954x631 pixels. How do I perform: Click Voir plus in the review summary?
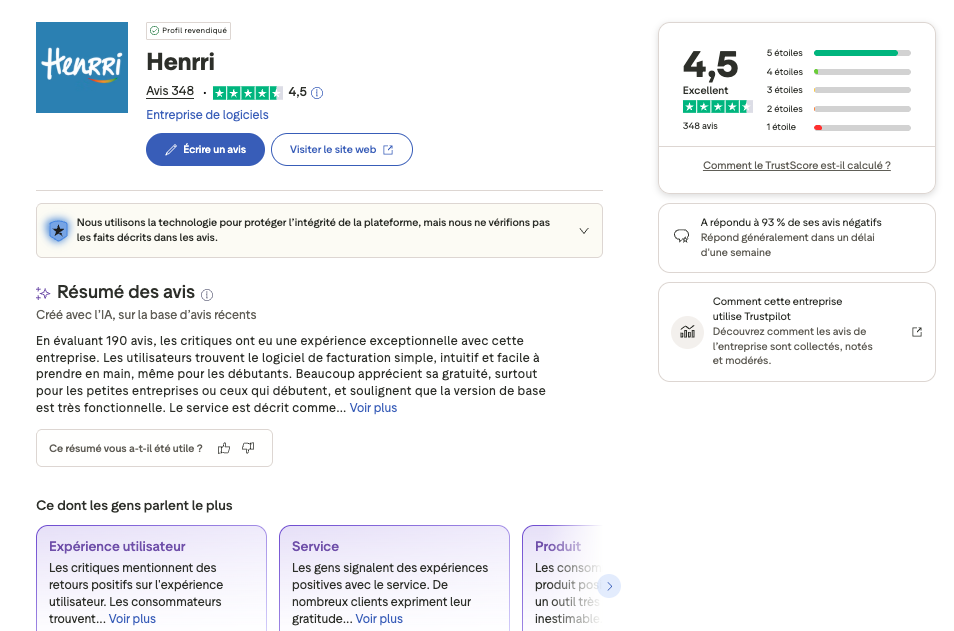373,408
